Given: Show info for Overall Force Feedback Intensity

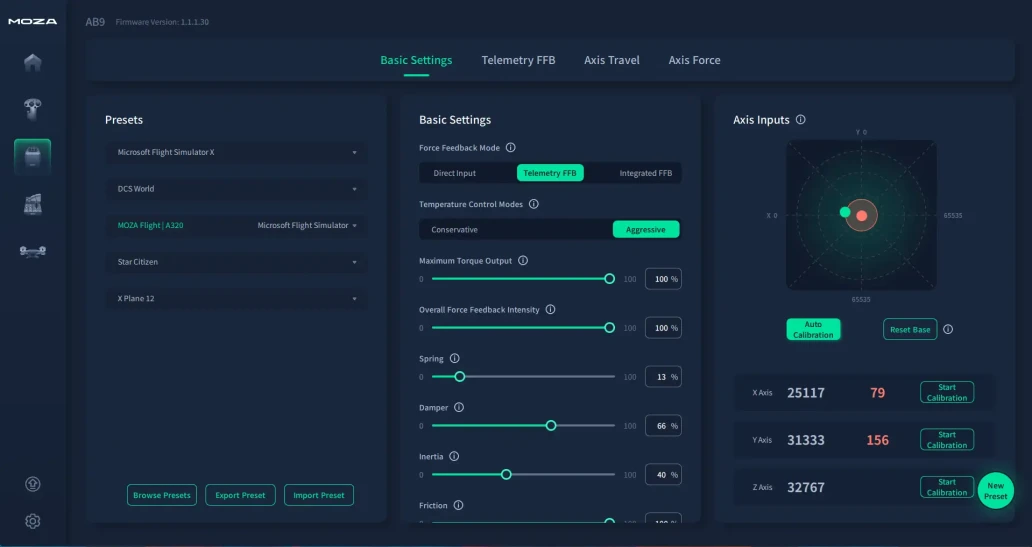Looking at the screenshot, I should pos(550,309).
